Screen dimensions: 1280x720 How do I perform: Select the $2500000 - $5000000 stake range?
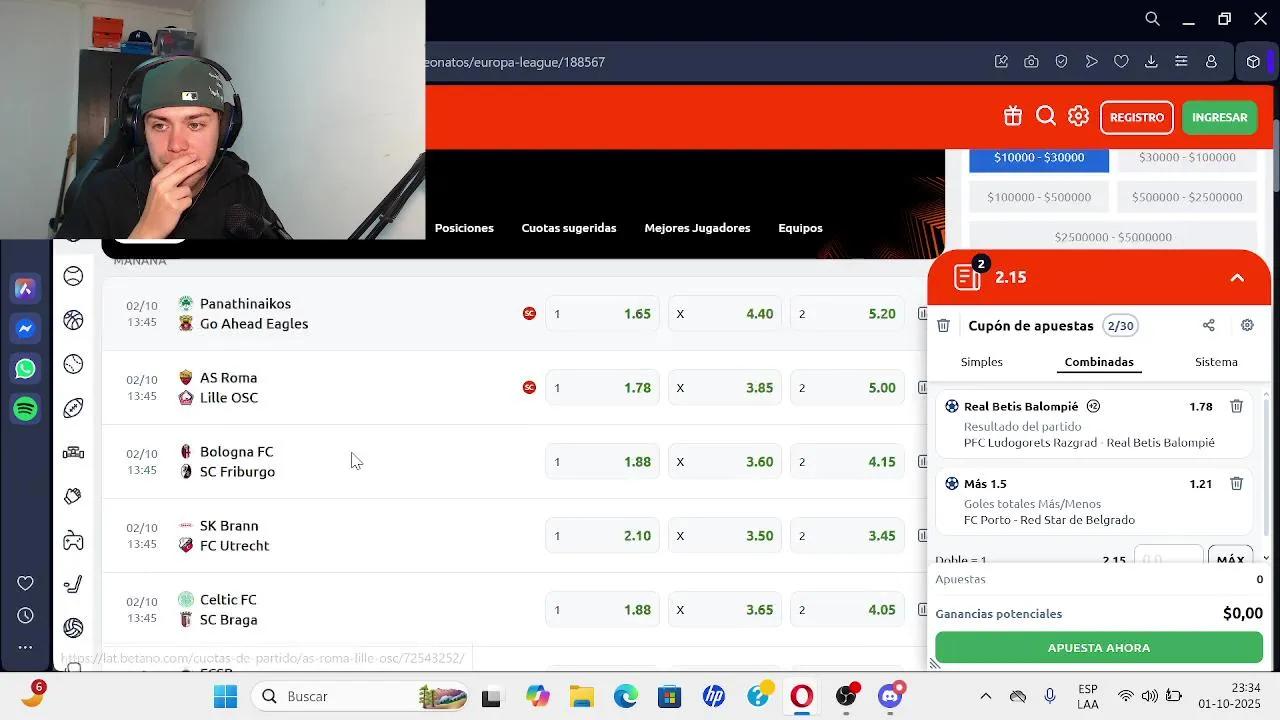(x=1113, y=237)
